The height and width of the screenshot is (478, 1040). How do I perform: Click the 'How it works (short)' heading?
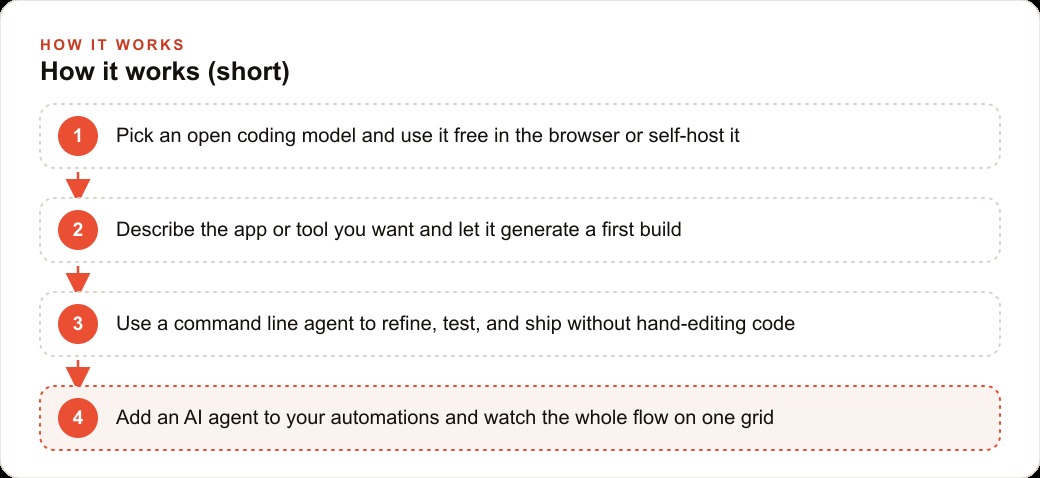click(165, 72)
